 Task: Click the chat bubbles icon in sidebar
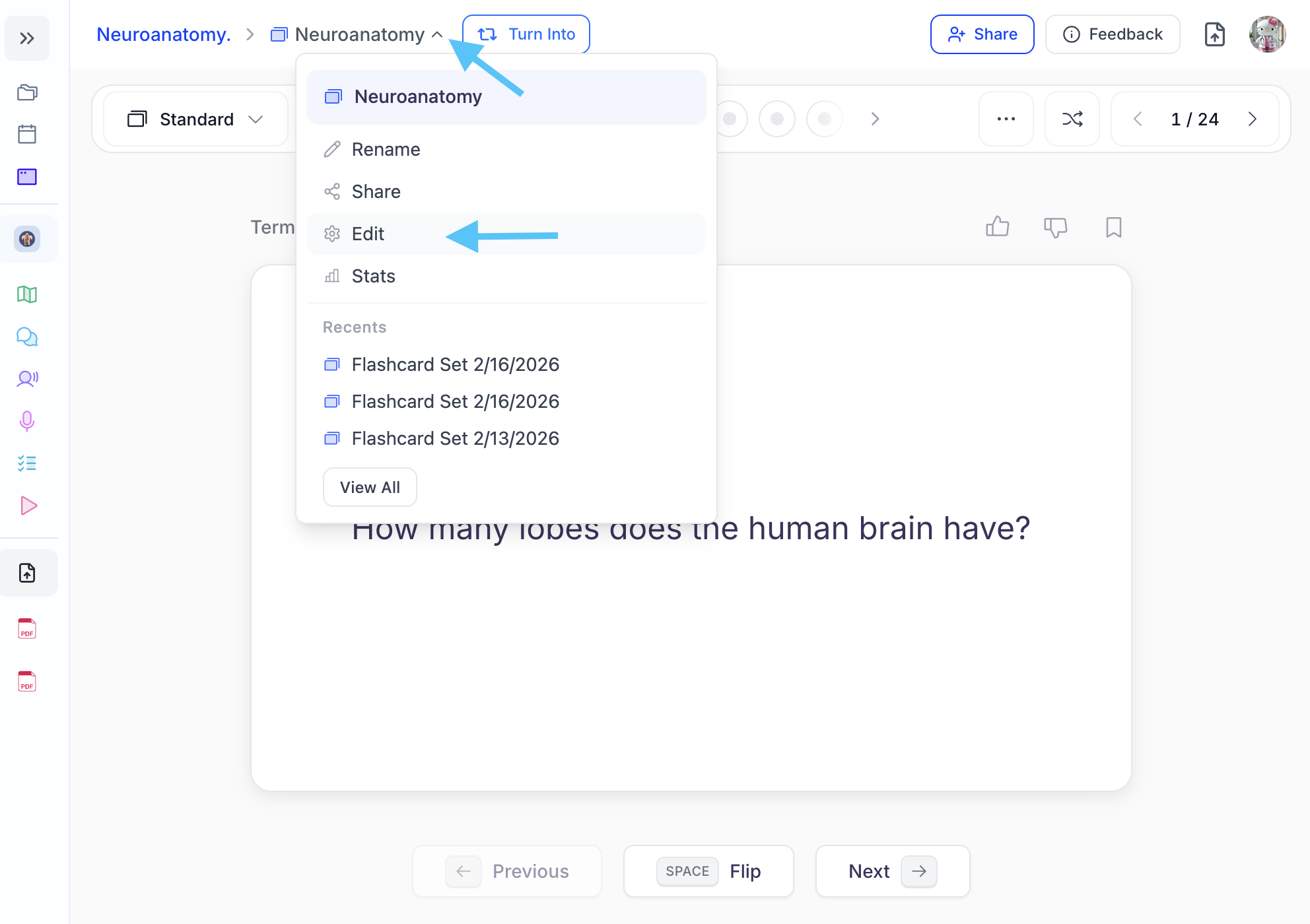pos(27,337)
